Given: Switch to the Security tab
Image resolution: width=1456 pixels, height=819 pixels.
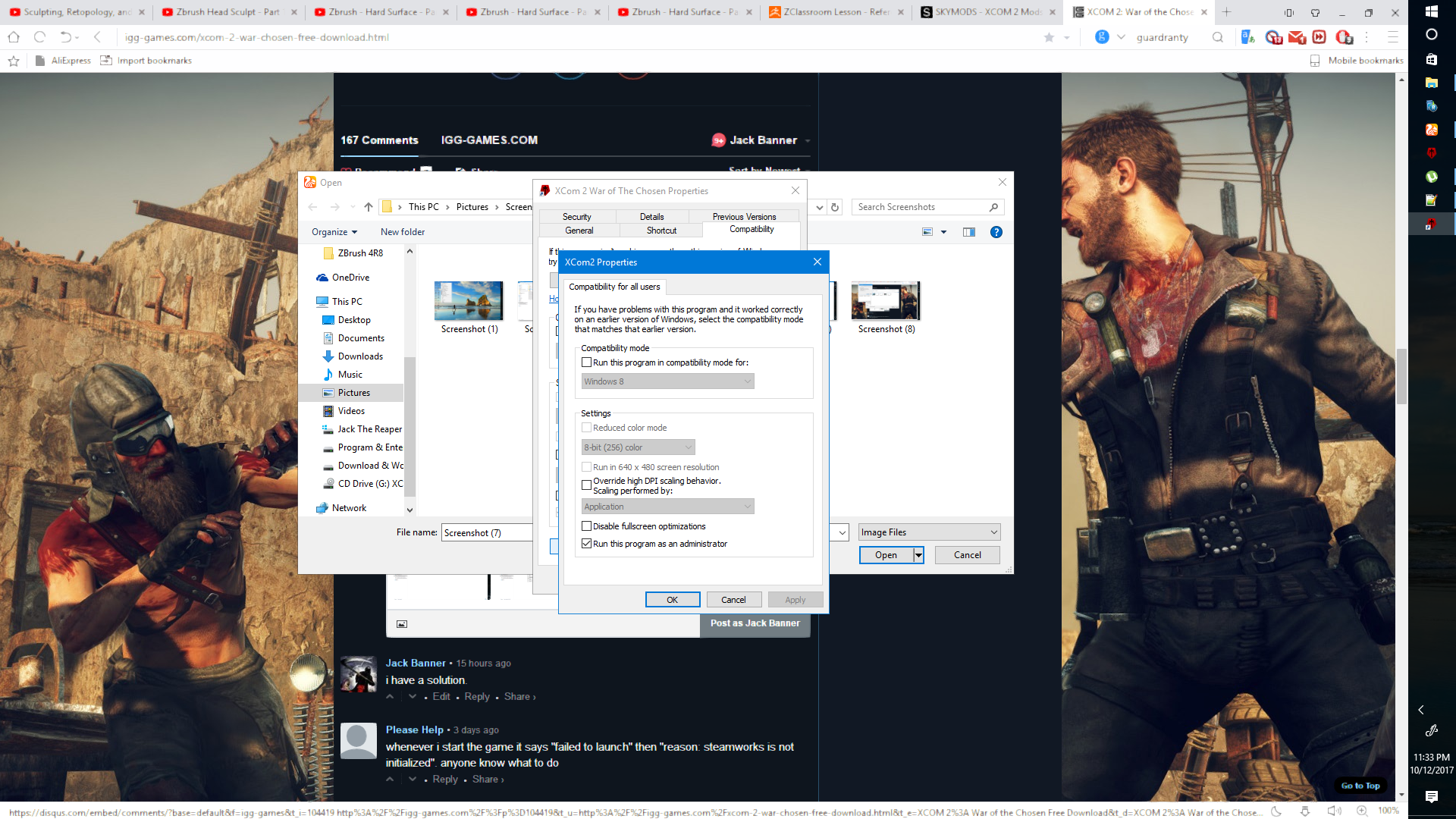Looking at the screenshot, I should (x=576, y=217).
